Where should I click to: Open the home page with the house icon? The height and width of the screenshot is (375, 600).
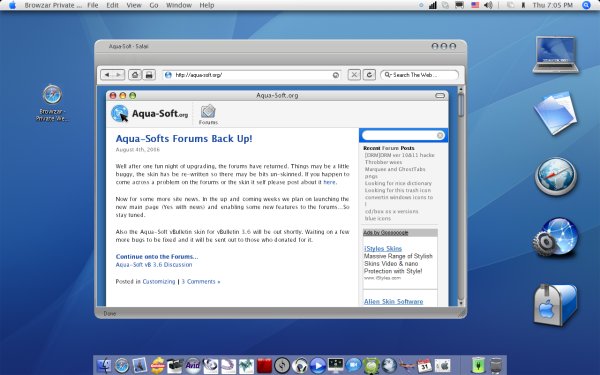click(135, 75)
